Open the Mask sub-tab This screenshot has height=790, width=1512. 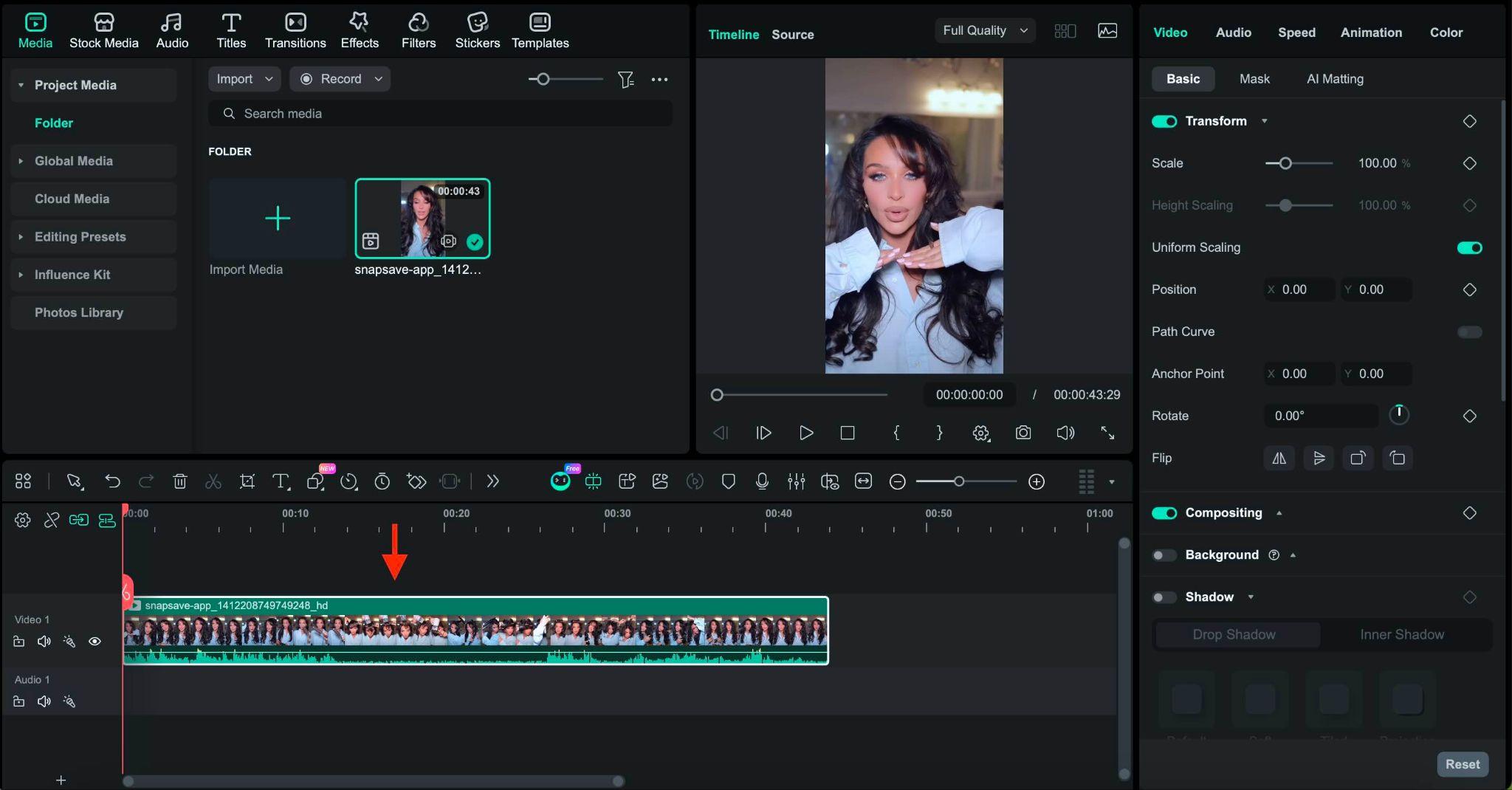click(x=1254, y=79)
